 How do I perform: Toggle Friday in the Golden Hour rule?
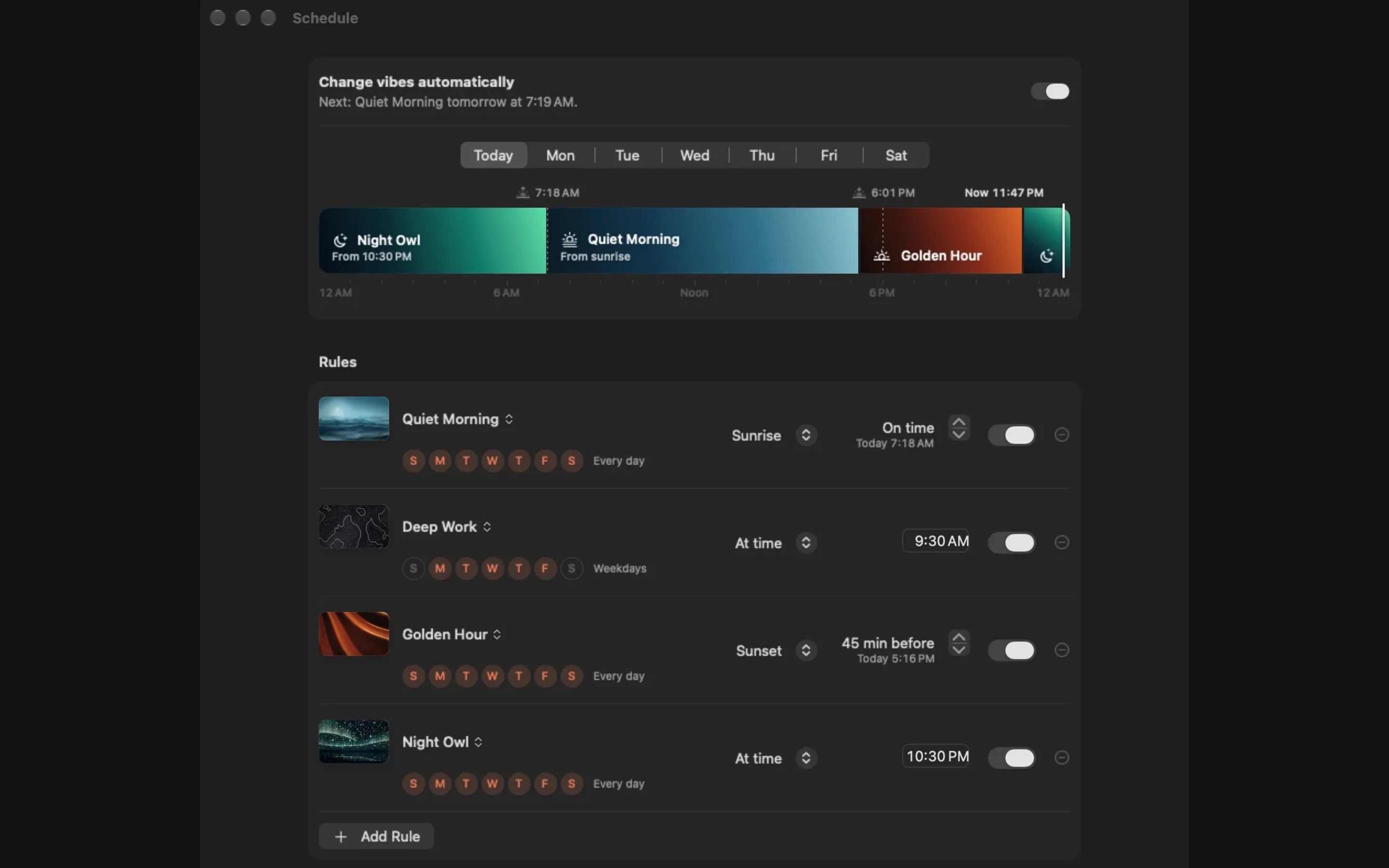tap(545, 676)
